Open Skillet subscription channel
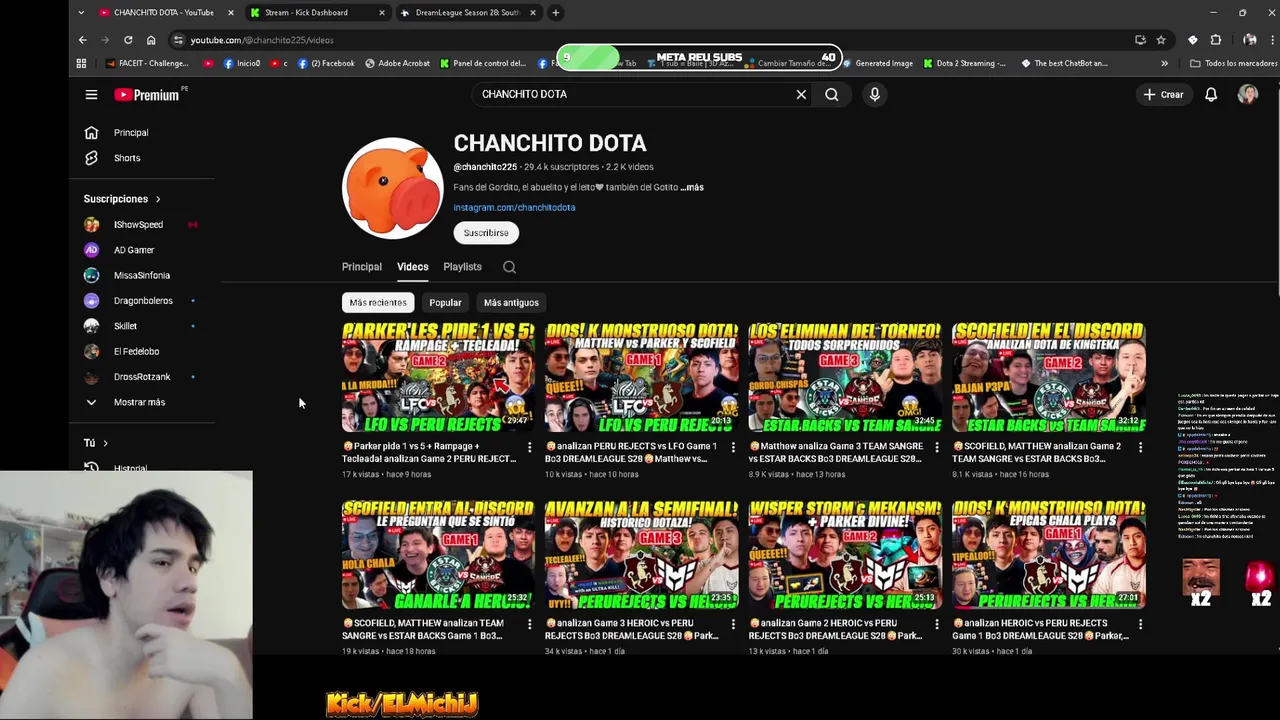This screenshot has height=720, width=1280. click(125, 326)
